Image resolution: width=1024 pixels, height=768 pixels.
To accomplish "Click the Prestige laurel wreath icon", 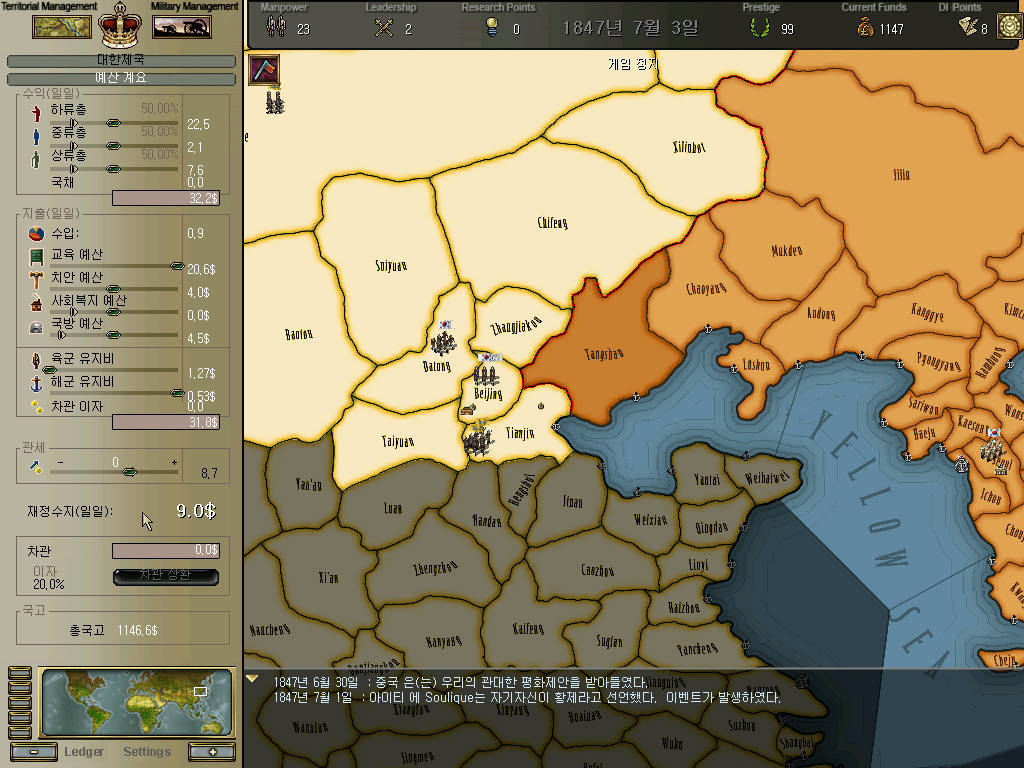I will 760,27.
